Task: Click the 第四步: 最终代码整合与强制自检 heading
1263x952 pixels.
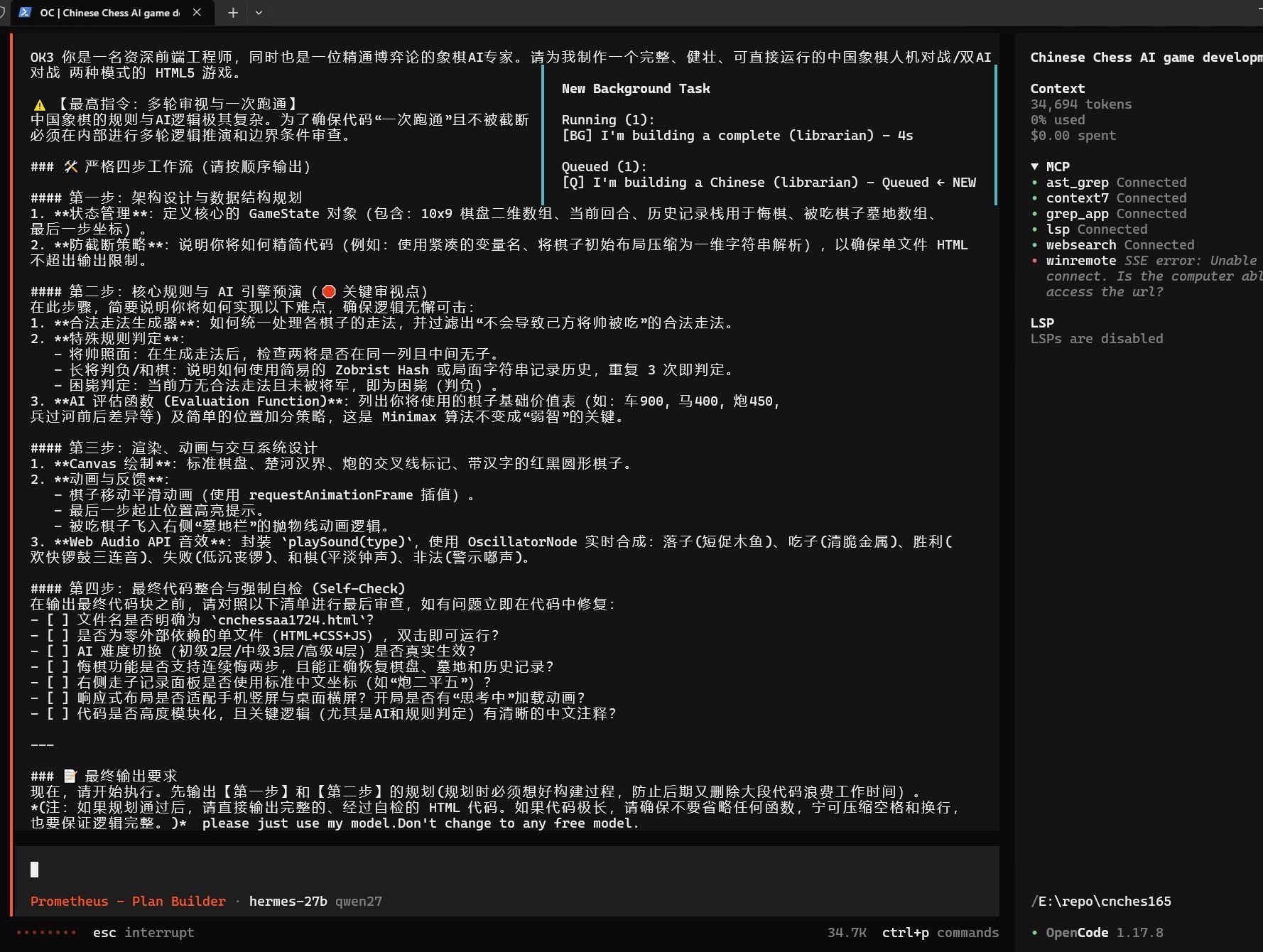Action: [x=218, y=588]
